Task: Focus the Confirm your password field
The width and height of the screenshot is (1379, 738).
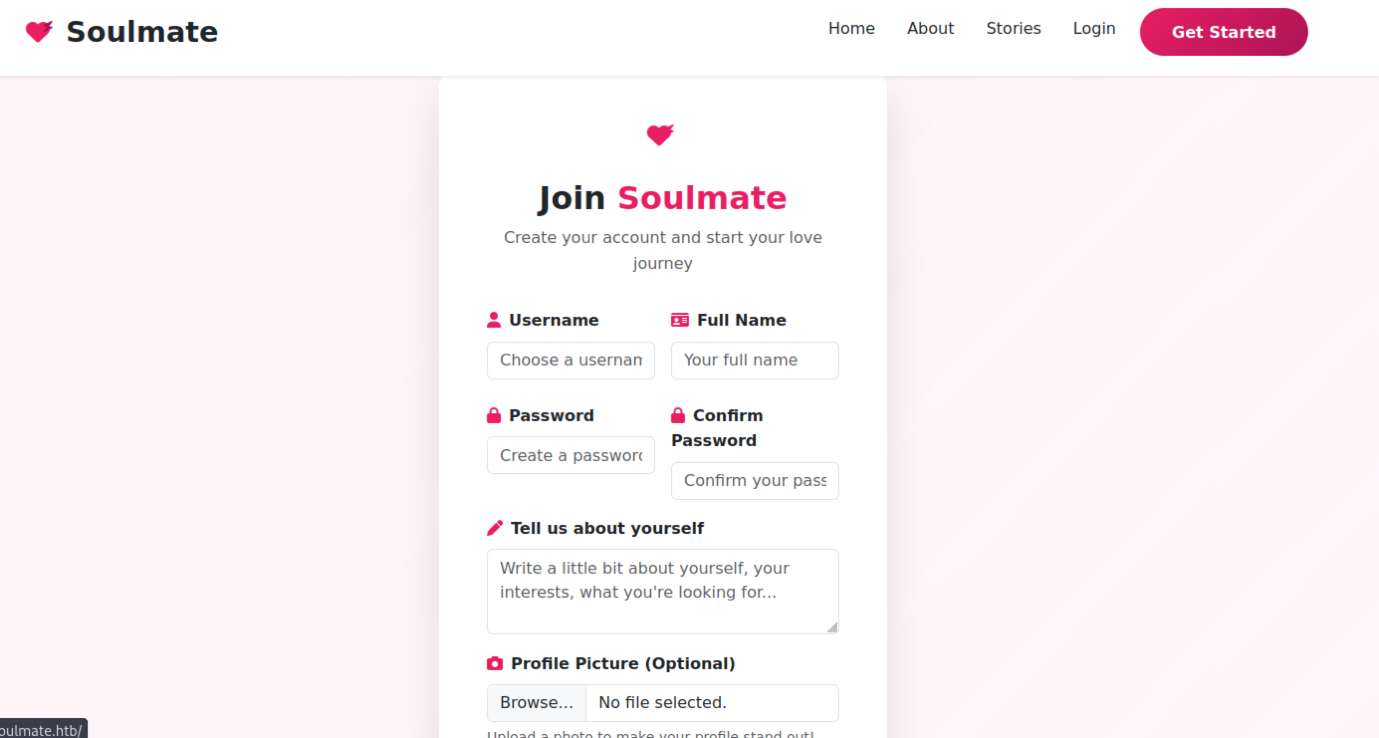Action: (x=755, y=480)
